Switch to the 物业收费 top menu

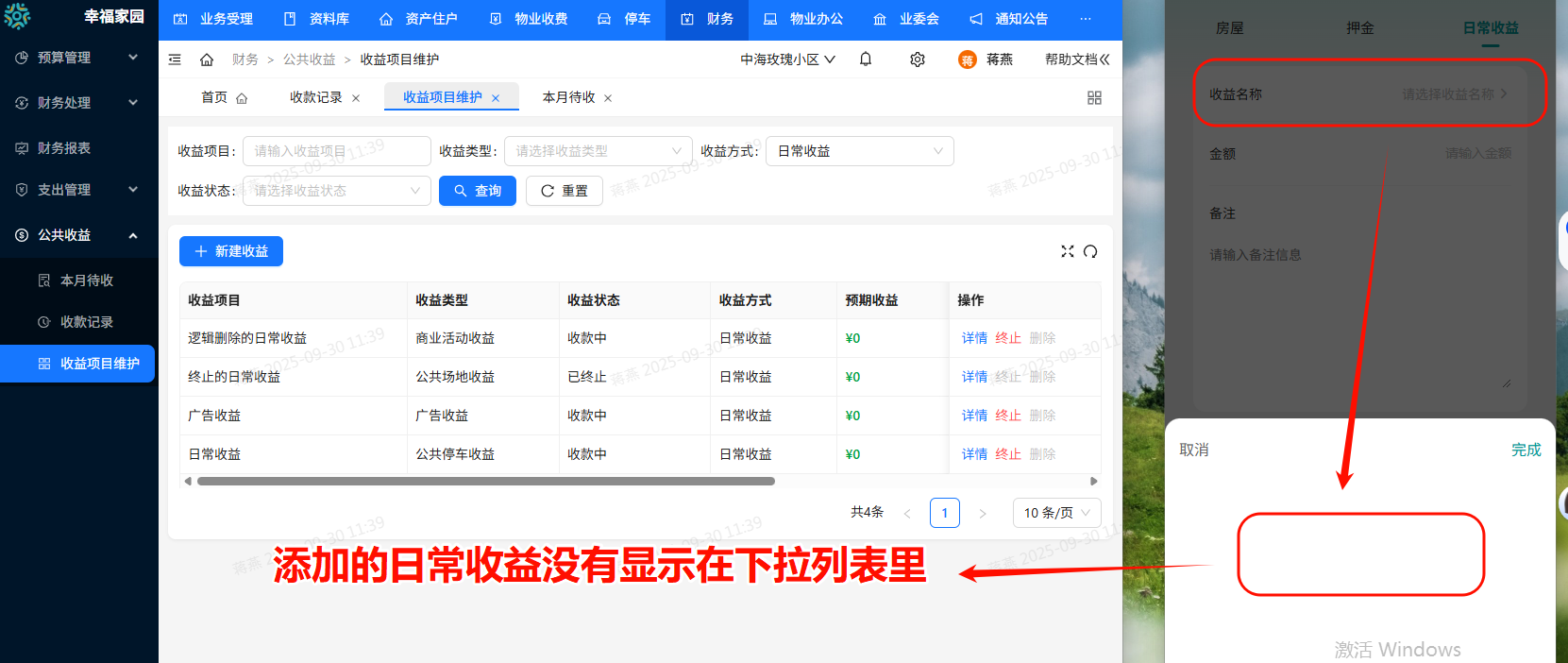(x=529, y=19)
